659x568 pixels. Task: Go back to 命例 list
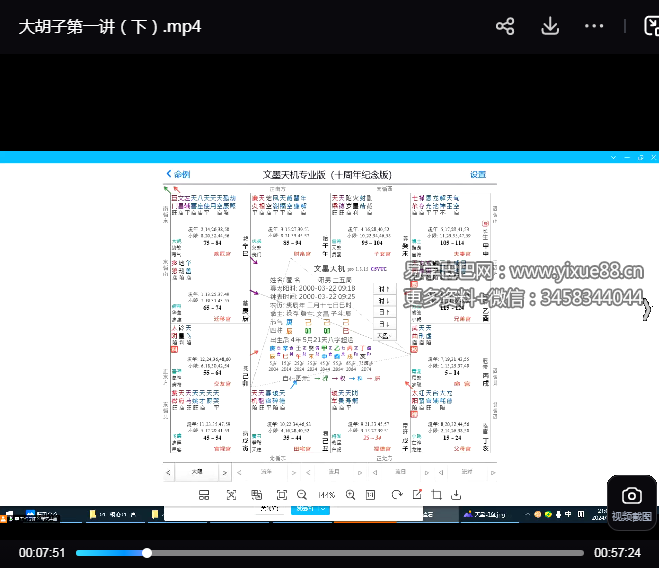pyautogui.click(x=178, y=174)
